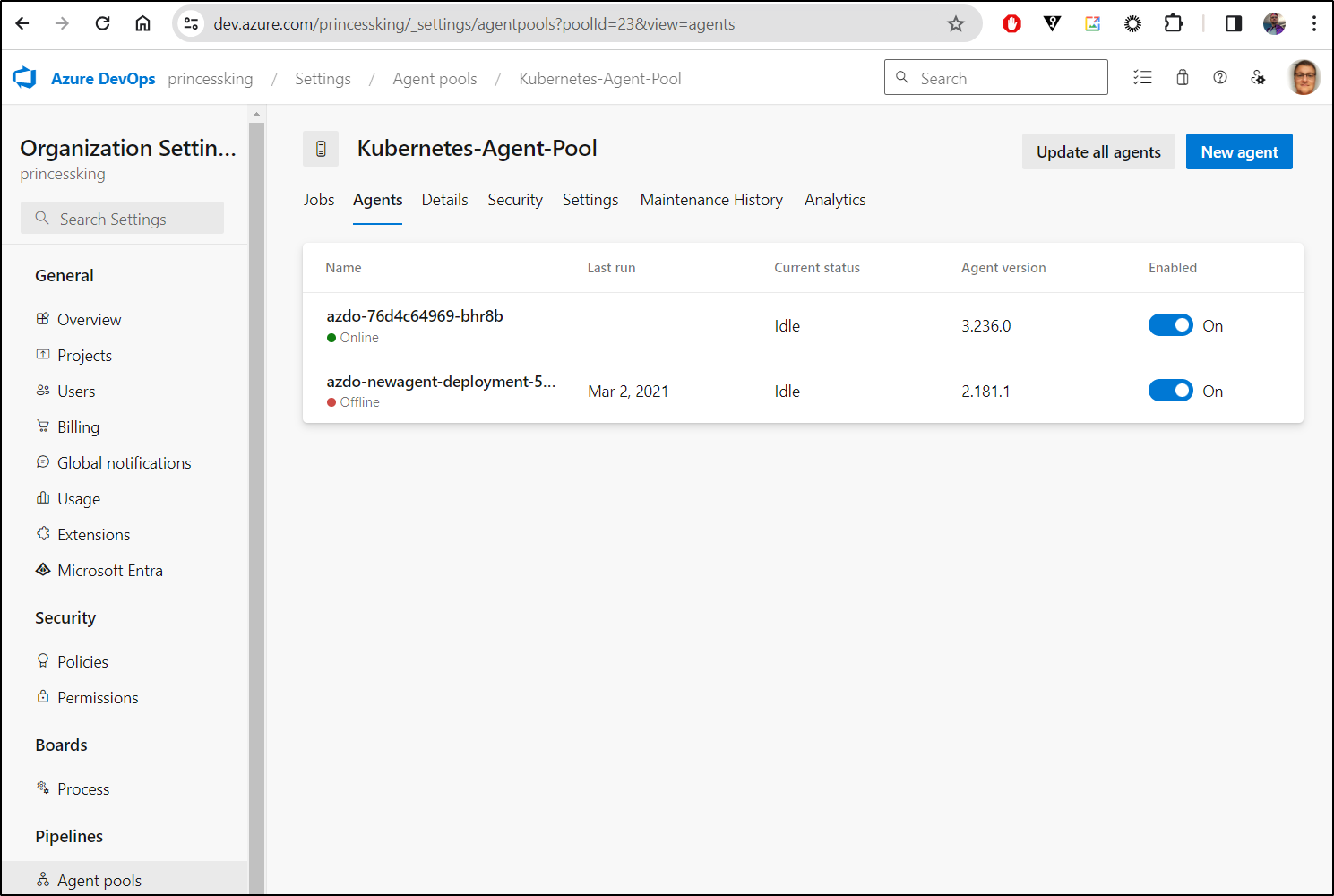
Task: Click the Last run column header
Action: (x=611, y=268)
